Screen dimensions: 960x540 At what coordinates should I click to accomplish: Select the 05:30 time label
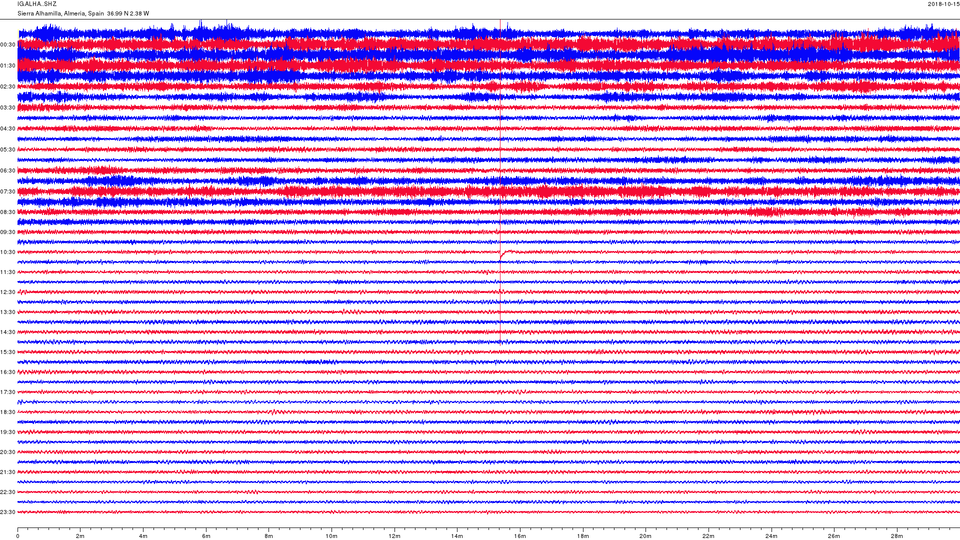[x=8, y=149]
